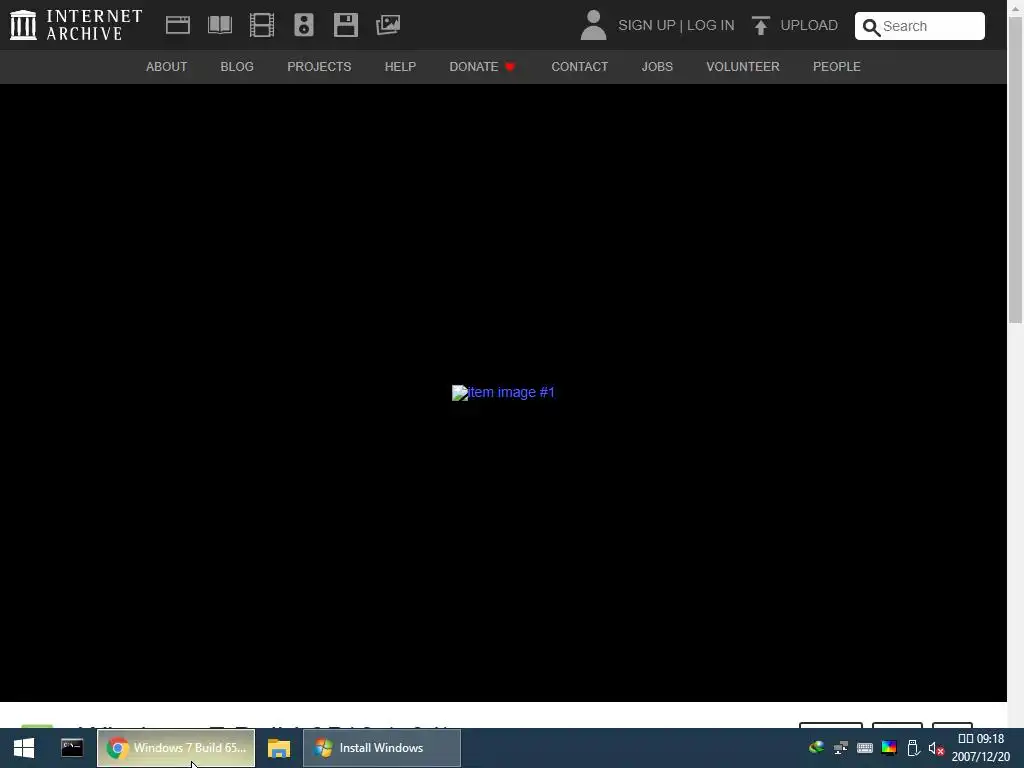This screenshot has height=768, width=1024.
Task: Focus the Search input field
Action: (x=920, y=26)
